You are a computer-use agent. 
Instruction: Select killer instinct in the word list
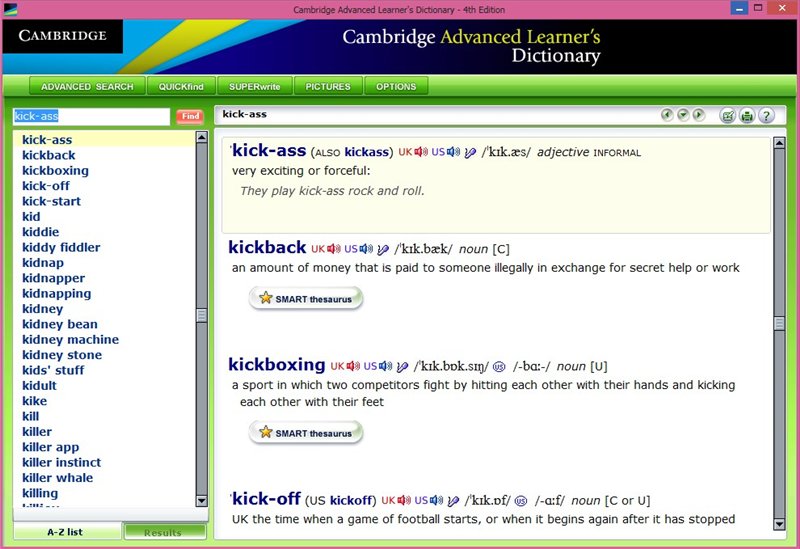pyautogui.click(x=61, y=462)
